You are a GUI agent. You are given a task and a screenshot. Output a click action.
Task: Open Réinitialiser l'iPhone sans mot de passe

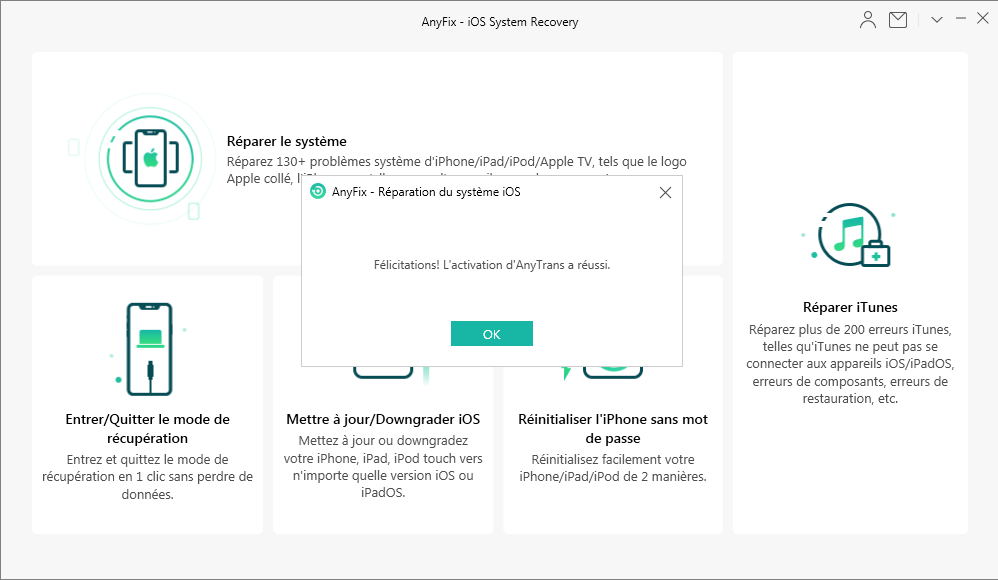(613, 428)
